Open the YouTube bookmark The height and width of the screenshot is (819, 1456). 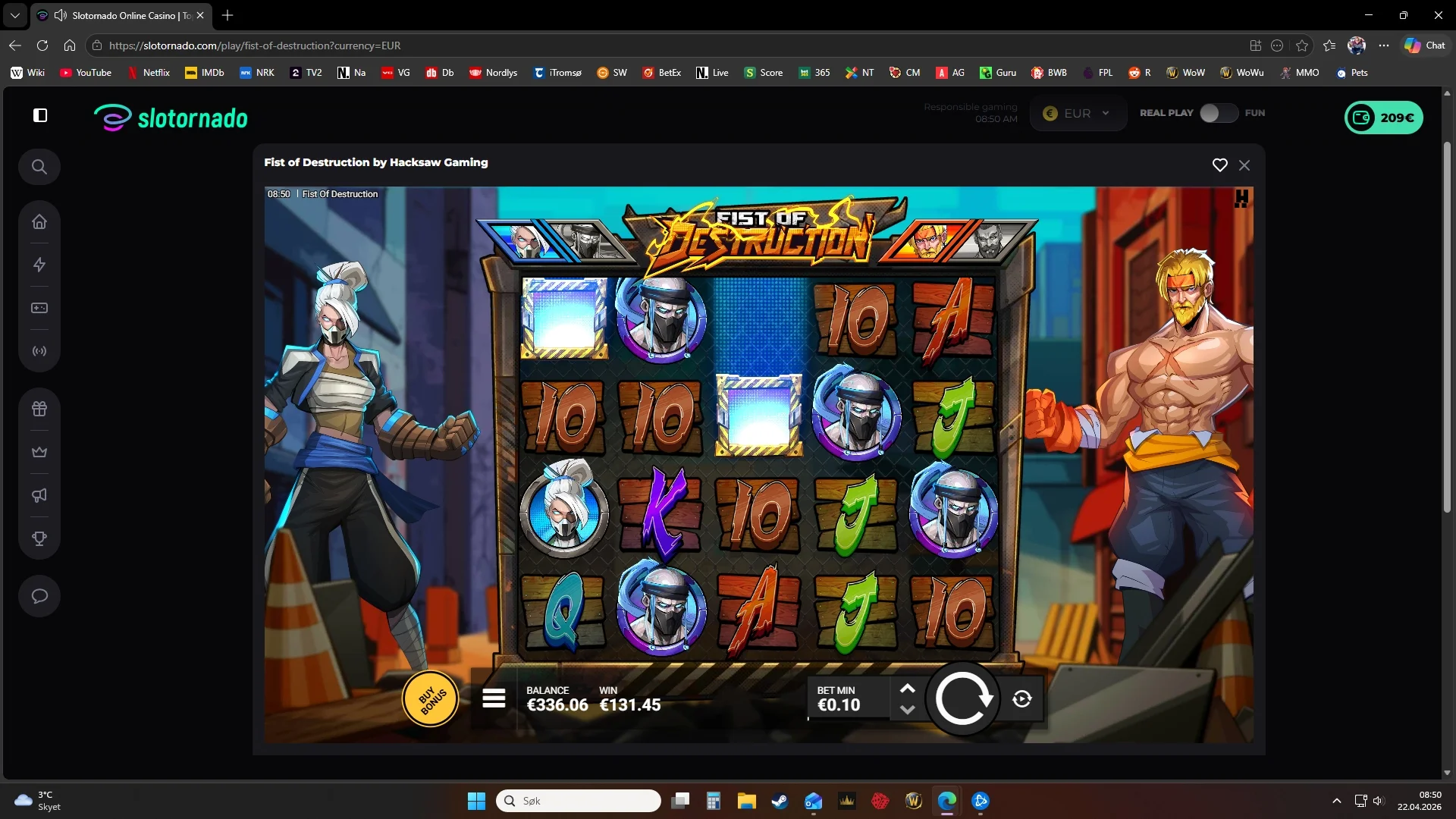click(86, 73)
